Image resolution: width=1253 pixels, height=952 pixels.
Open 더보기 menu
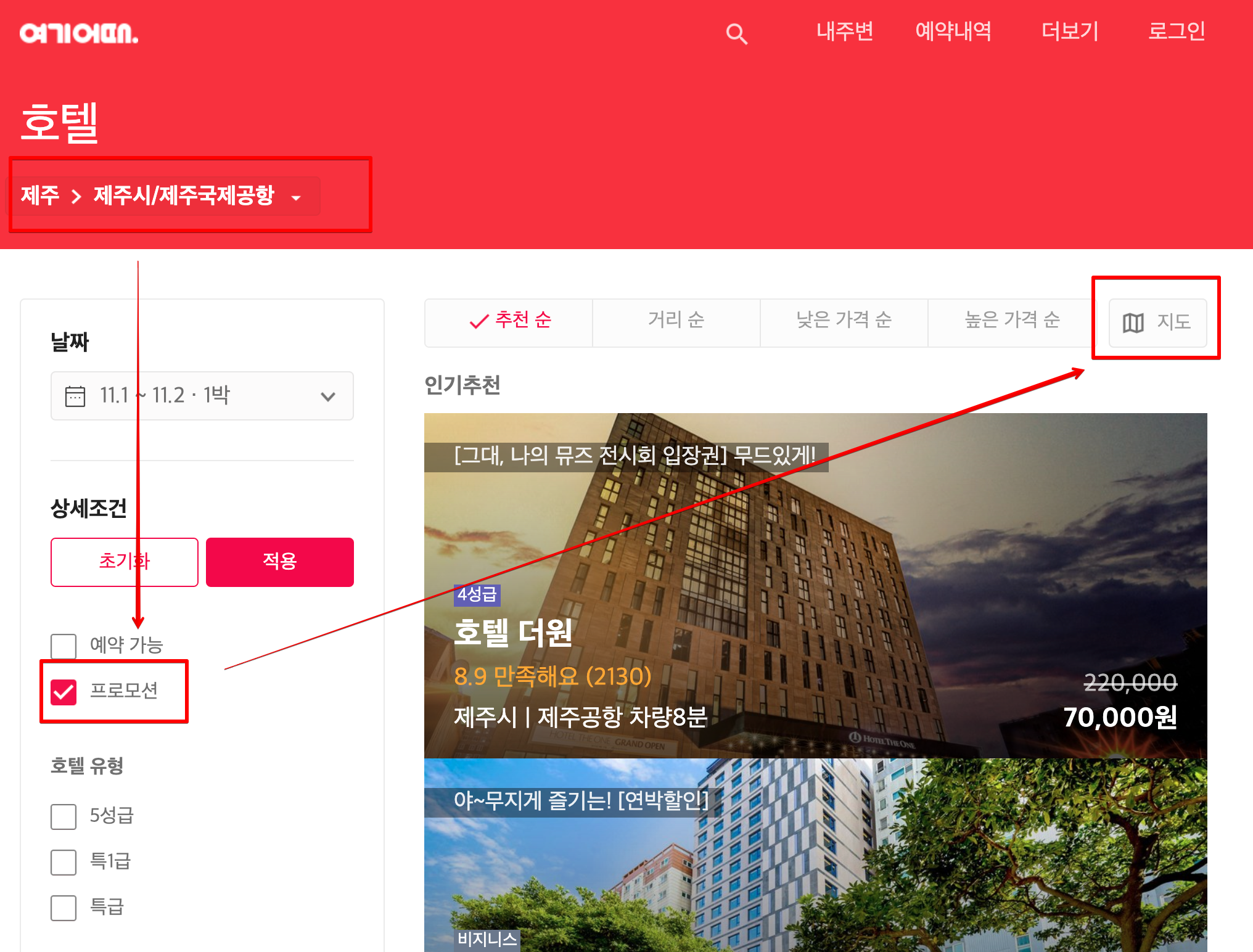(x=1070, y=31)
